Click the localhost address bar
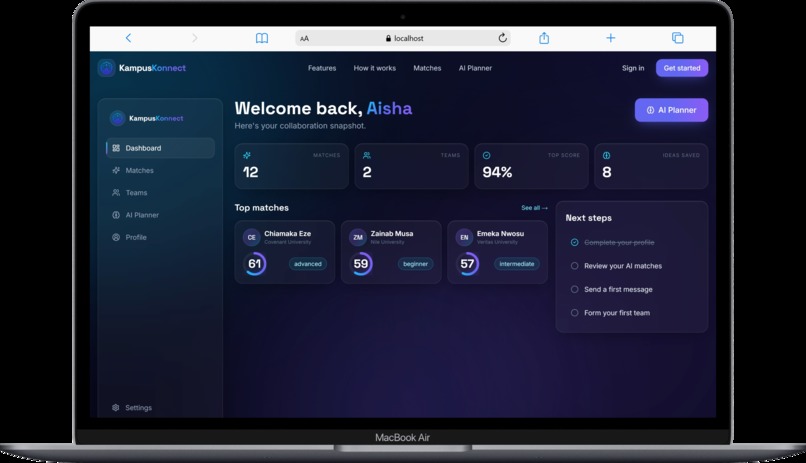Image resolution: width=806 pixels, height=463 pixels. [x=403, y=38]
